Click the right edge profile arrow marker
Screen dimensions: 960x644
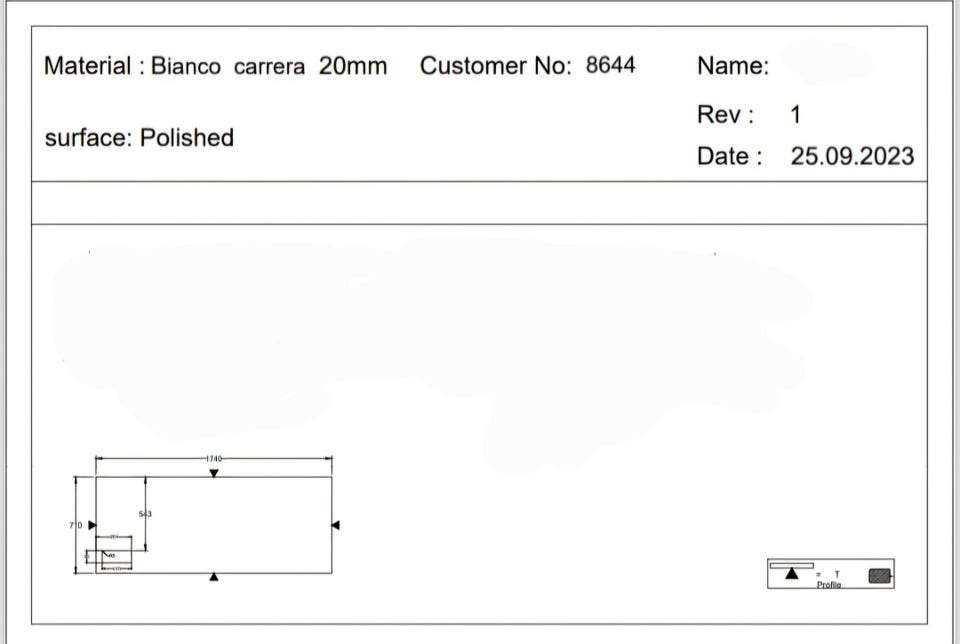(336, 525)
